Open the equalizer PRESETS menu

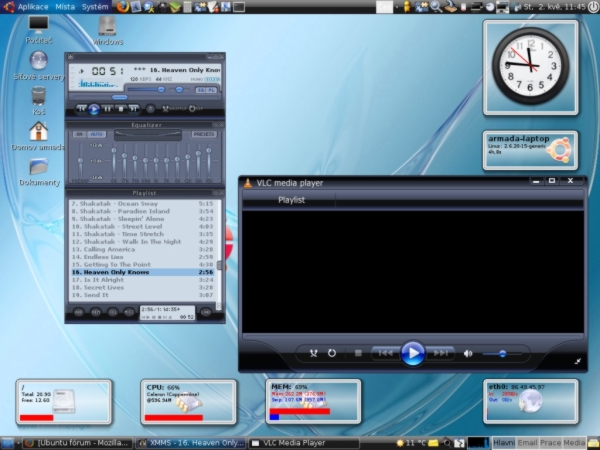[x=204, y=134]
